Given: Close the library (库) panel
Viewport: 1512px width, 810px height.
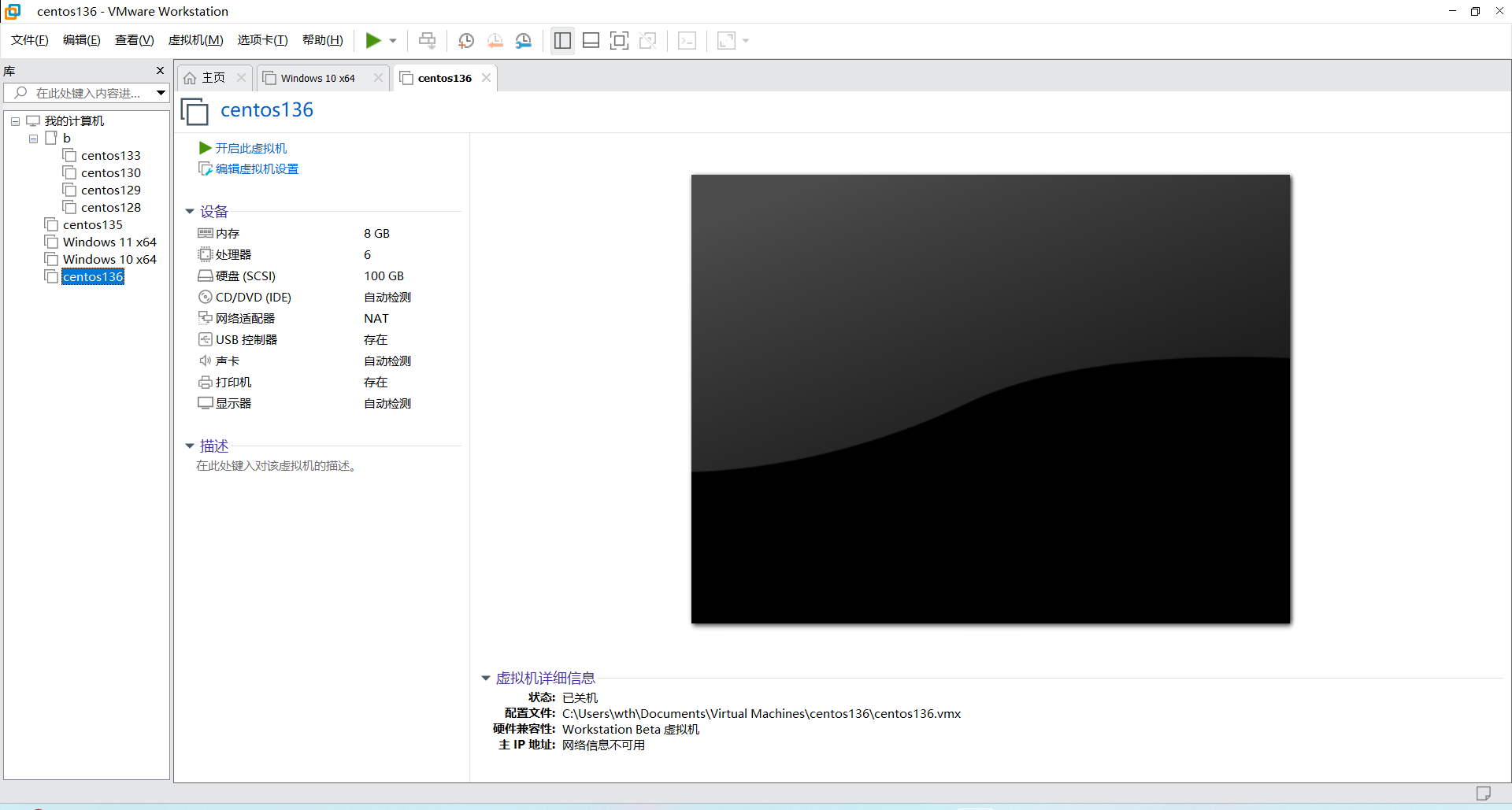Looking at the screenshot, I should coord(161,71).
